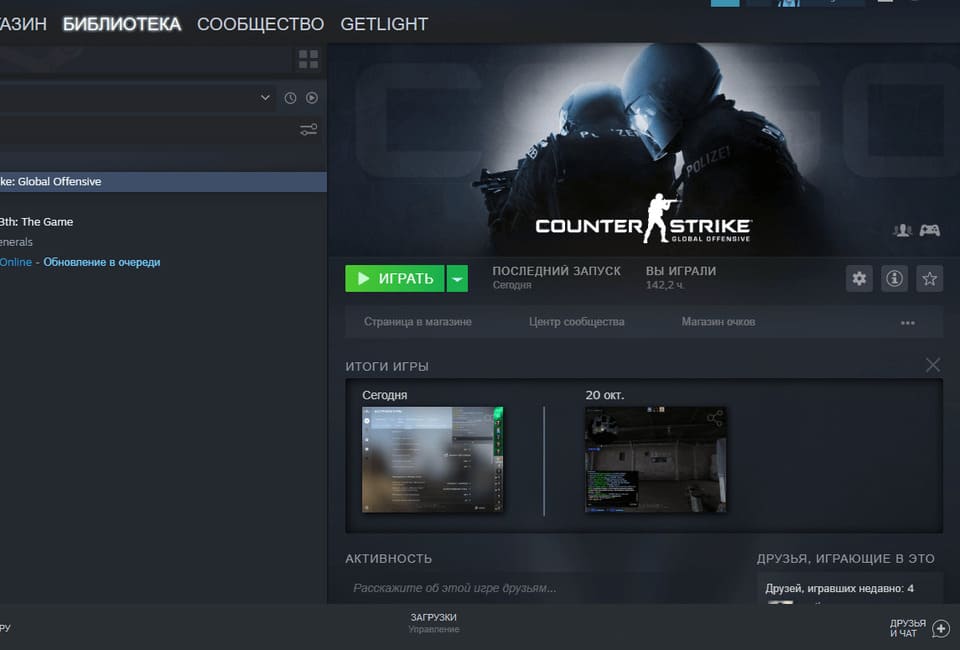The image size is (960, 650).
Task: Open Центр сообщества link
Action: (577, 321)
